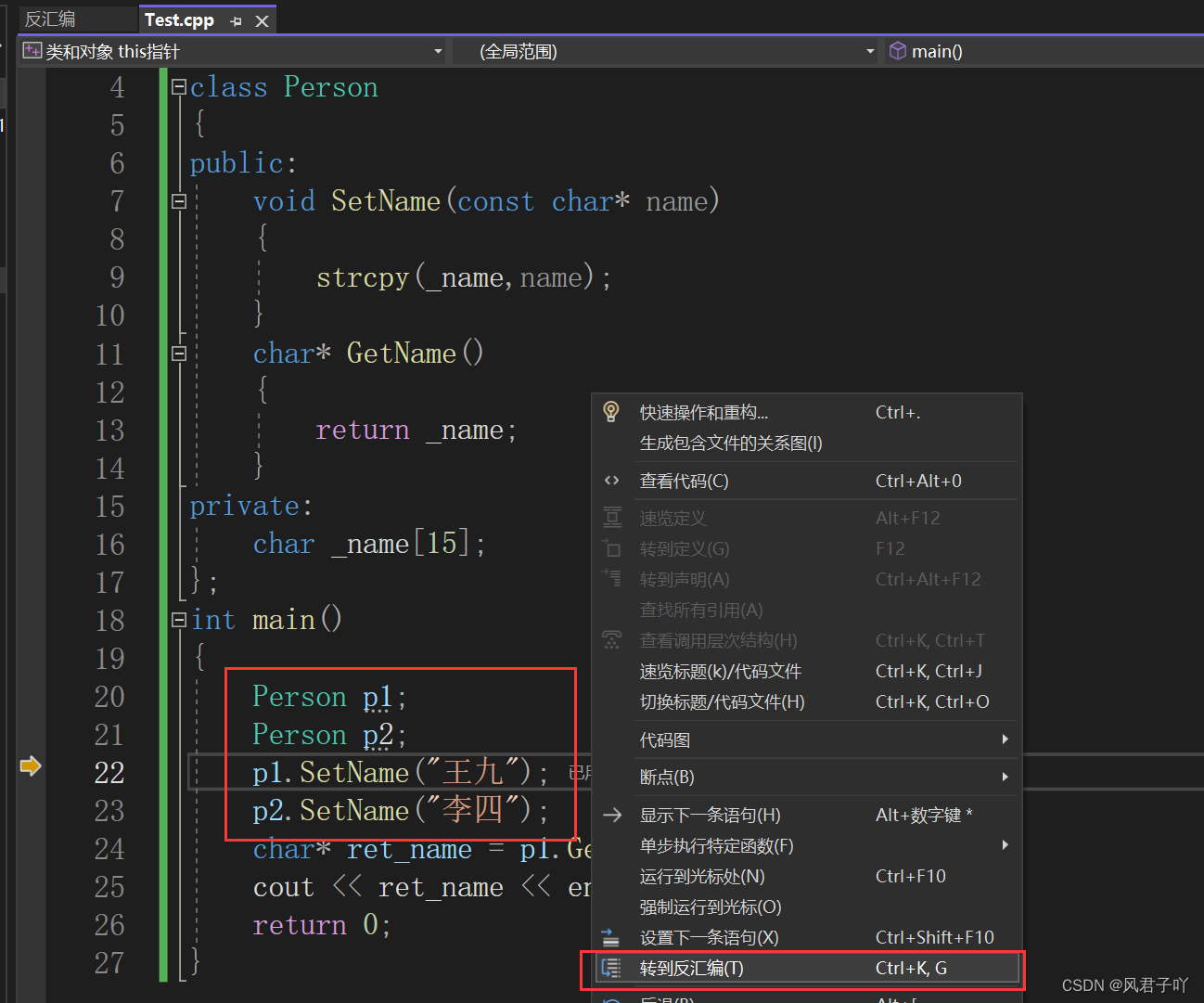Click the class icon in project dropdown
This screenshot has height=1003, width=1204.
click(32, 51)
